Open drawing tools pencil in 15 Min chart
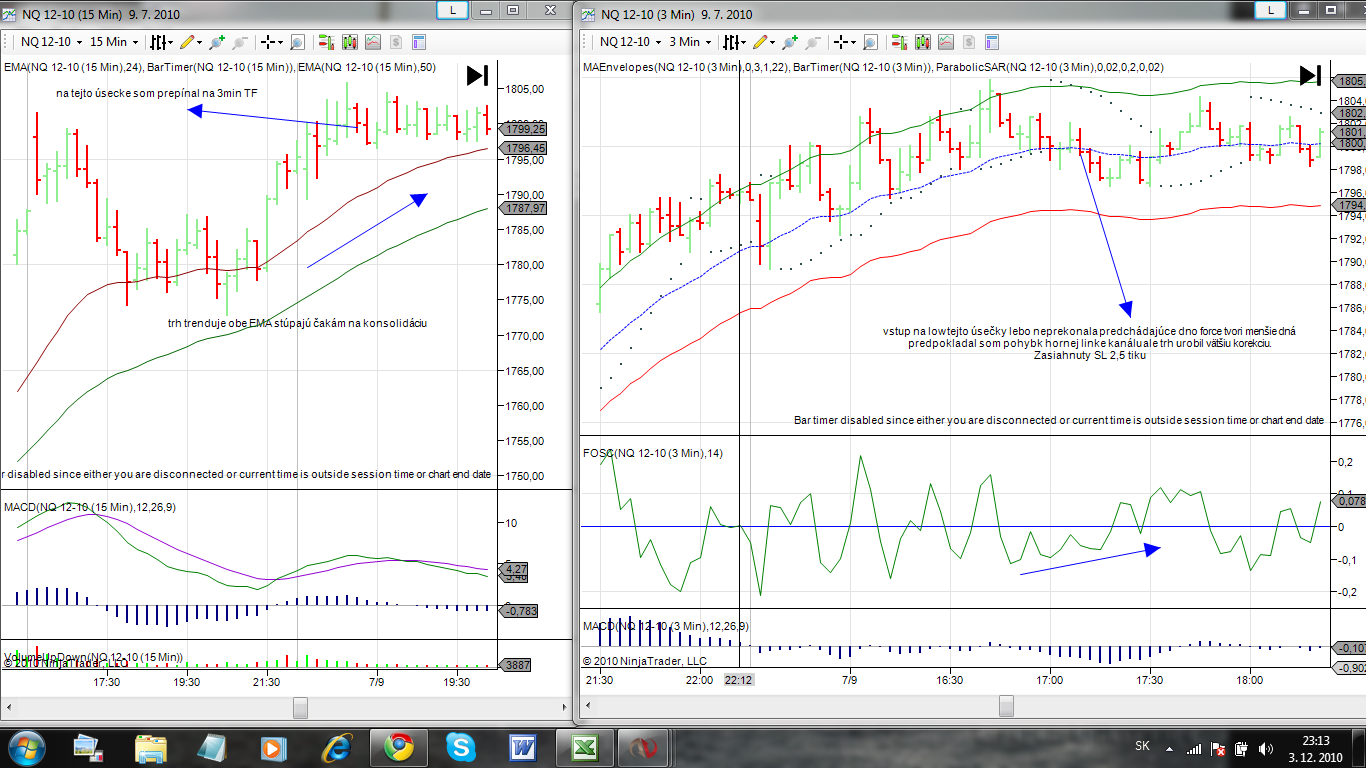 coord(187,42)
